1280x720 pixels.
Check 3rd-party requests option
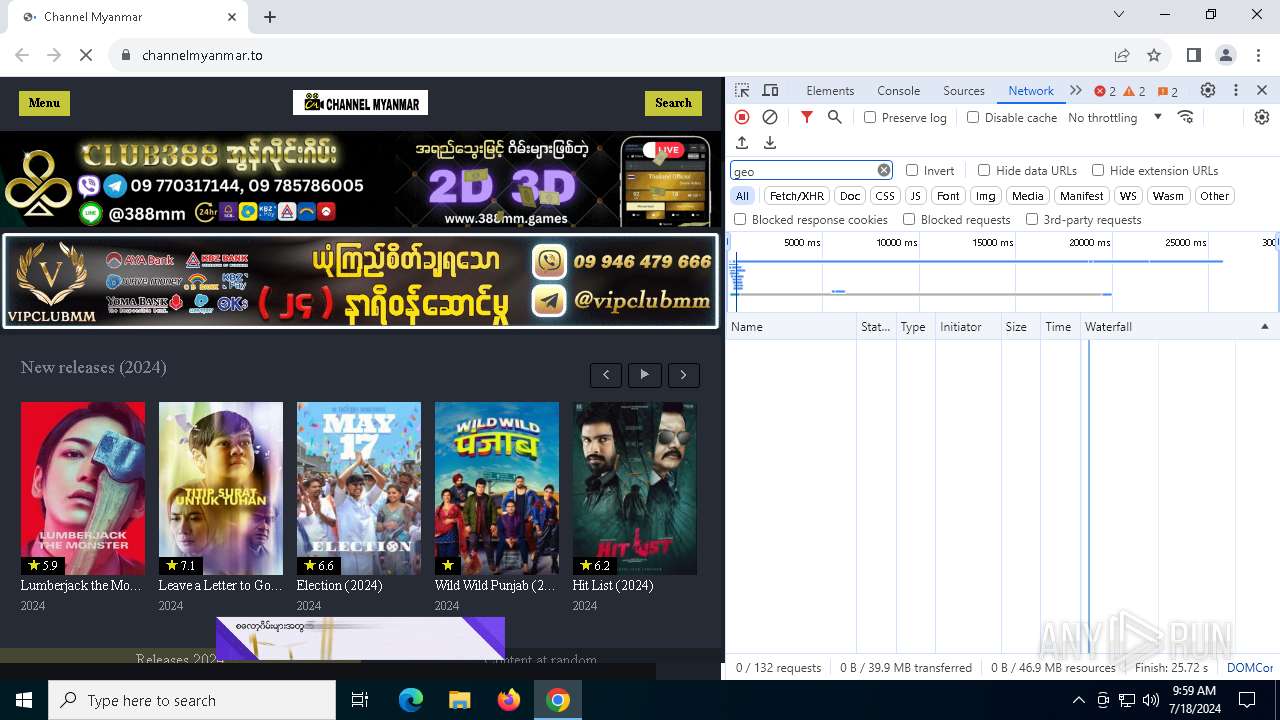pyautogui.click(x=1032, y=219)
